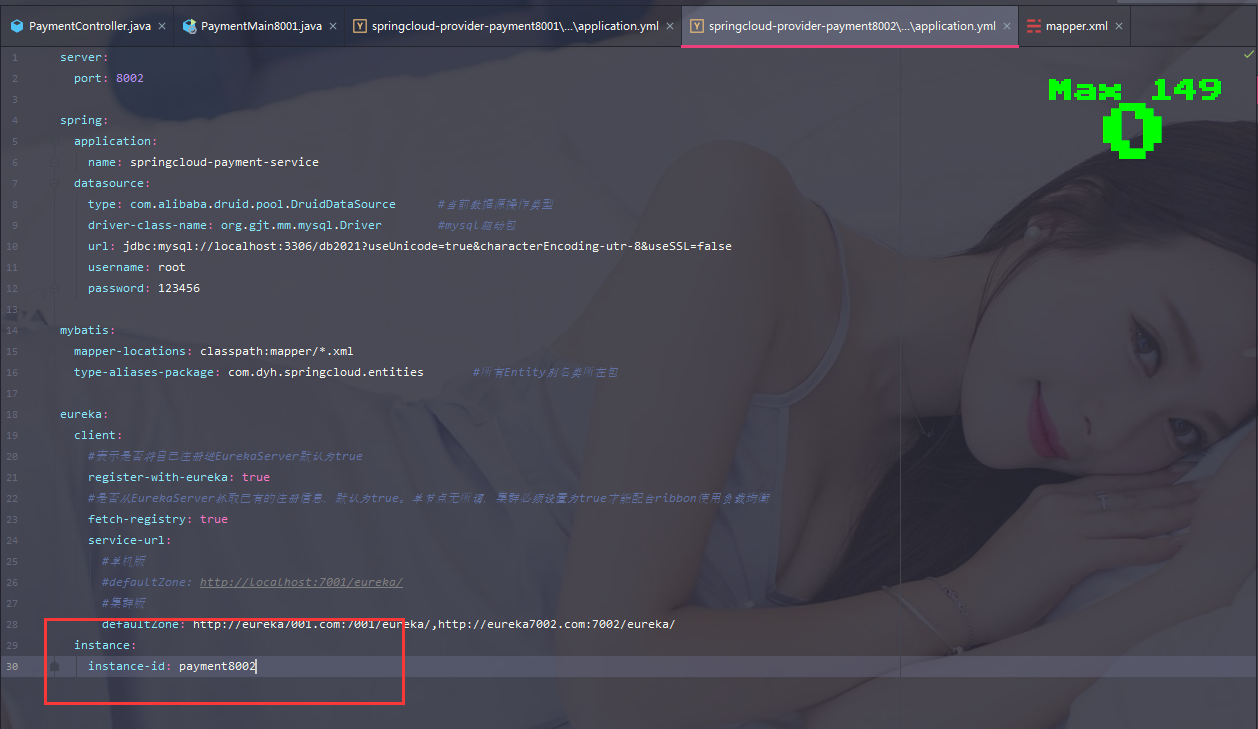Place the caret after payment8002 on line 30

coord(257,666)
